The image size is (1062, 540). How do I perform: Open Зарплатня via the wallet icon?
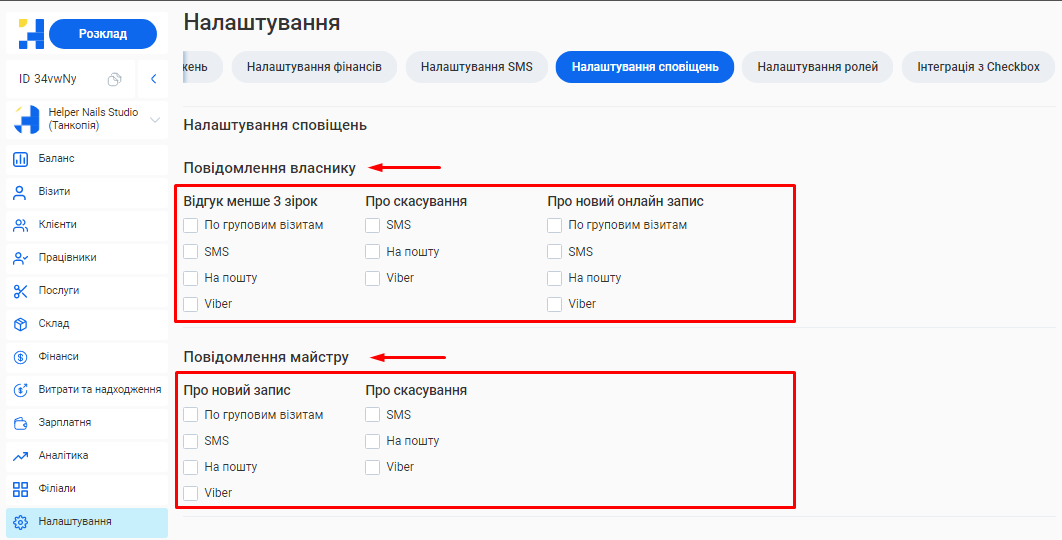(20, 423)
